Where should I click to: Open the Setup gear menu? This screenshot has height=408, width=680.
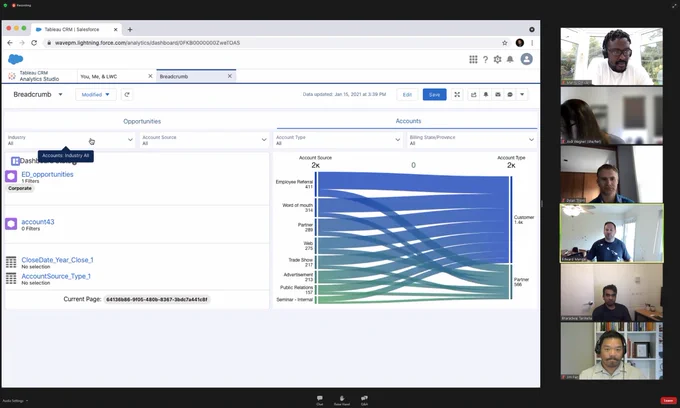point(497,59)
